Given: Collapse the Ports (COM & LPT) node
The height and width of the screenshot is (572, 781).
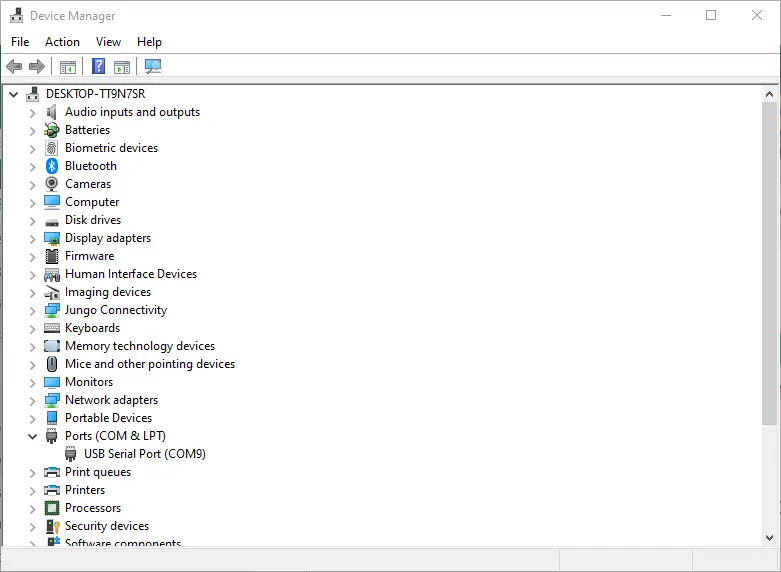Looking at the screenshot, I should coord(32,436).
